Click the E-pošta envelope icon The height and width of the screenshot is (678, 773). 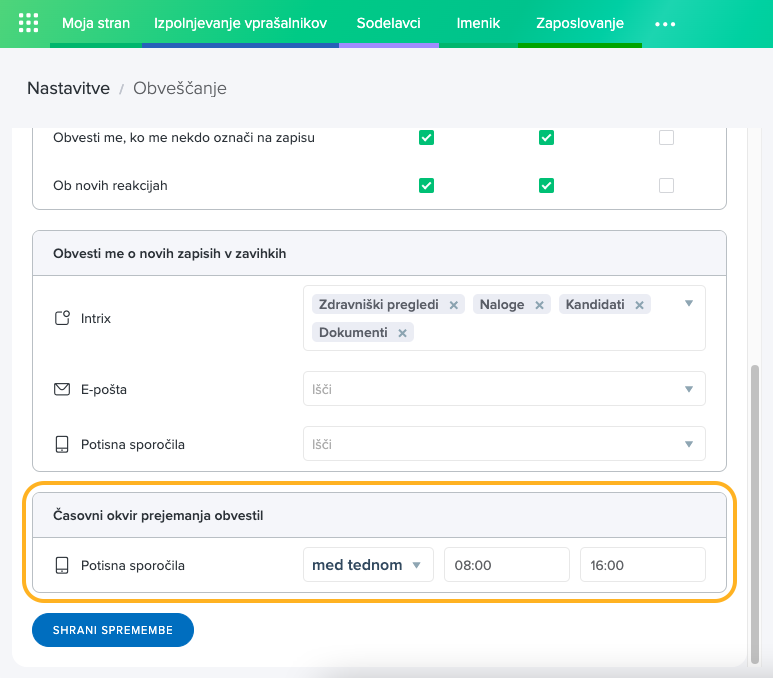(62, 389)
